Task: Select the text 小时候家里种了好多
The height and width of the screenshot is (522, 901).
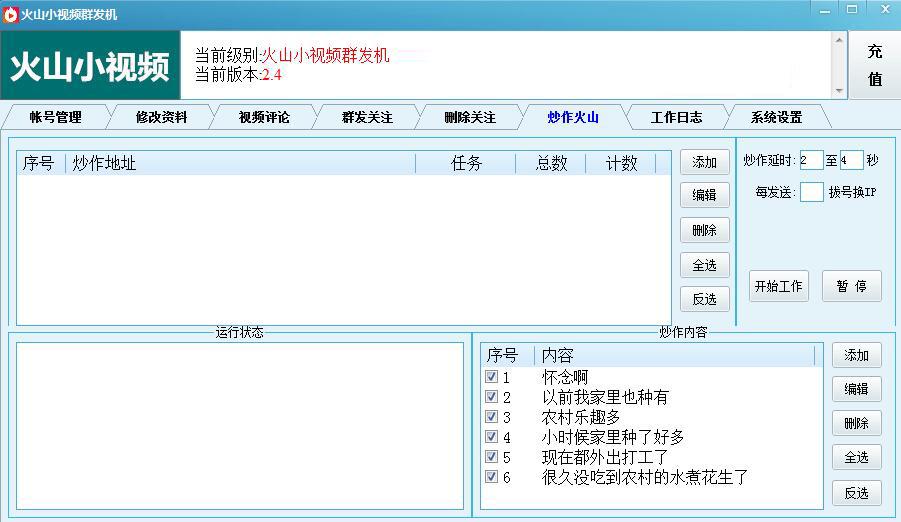Action: [x=613, y=437]
